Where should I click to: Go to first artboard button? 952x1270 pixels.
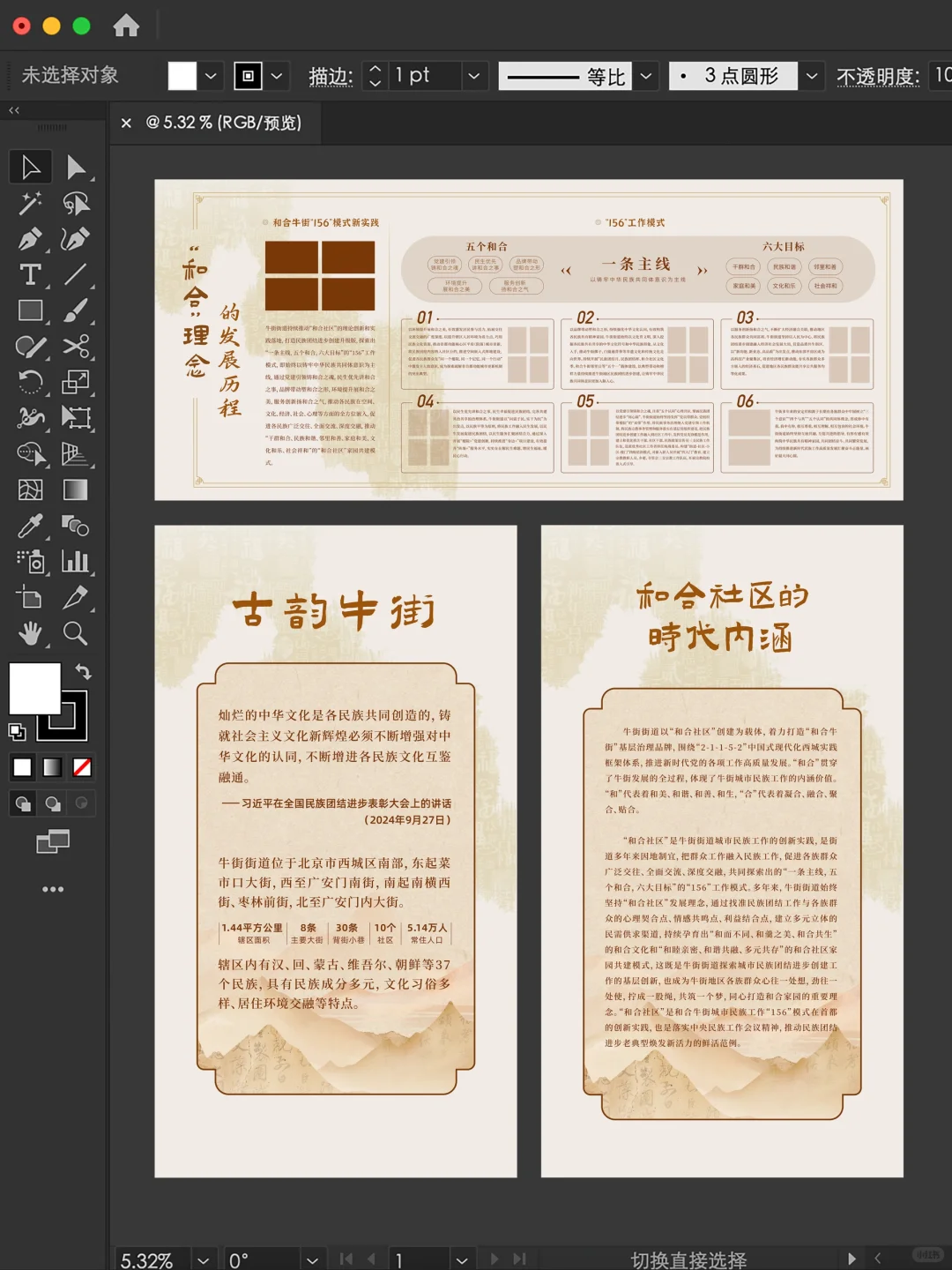pos(346,1259)
